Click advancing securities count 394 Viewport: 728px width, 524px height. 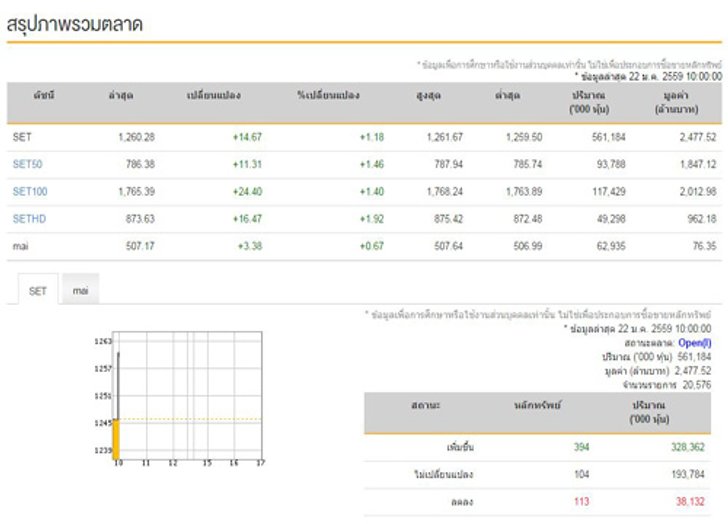coord(581,447)
